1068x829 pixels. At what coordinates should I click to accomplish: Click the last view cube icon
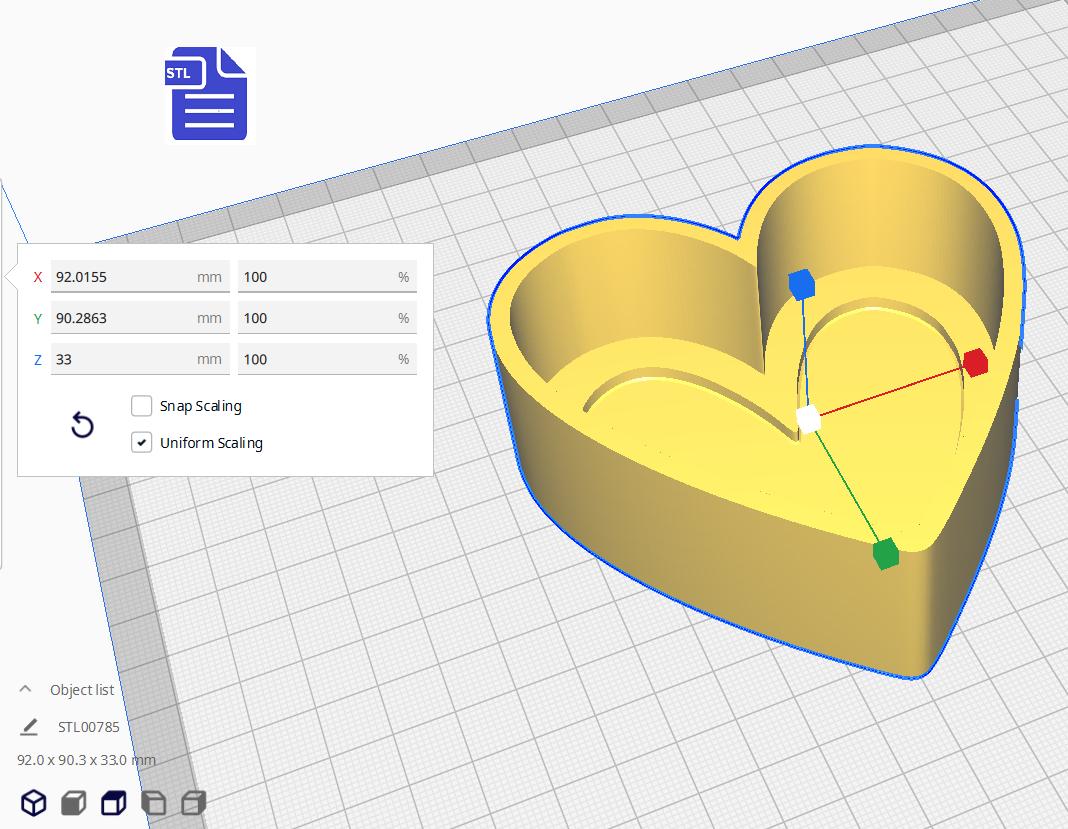pyautogui.click(x=193, y=802)
